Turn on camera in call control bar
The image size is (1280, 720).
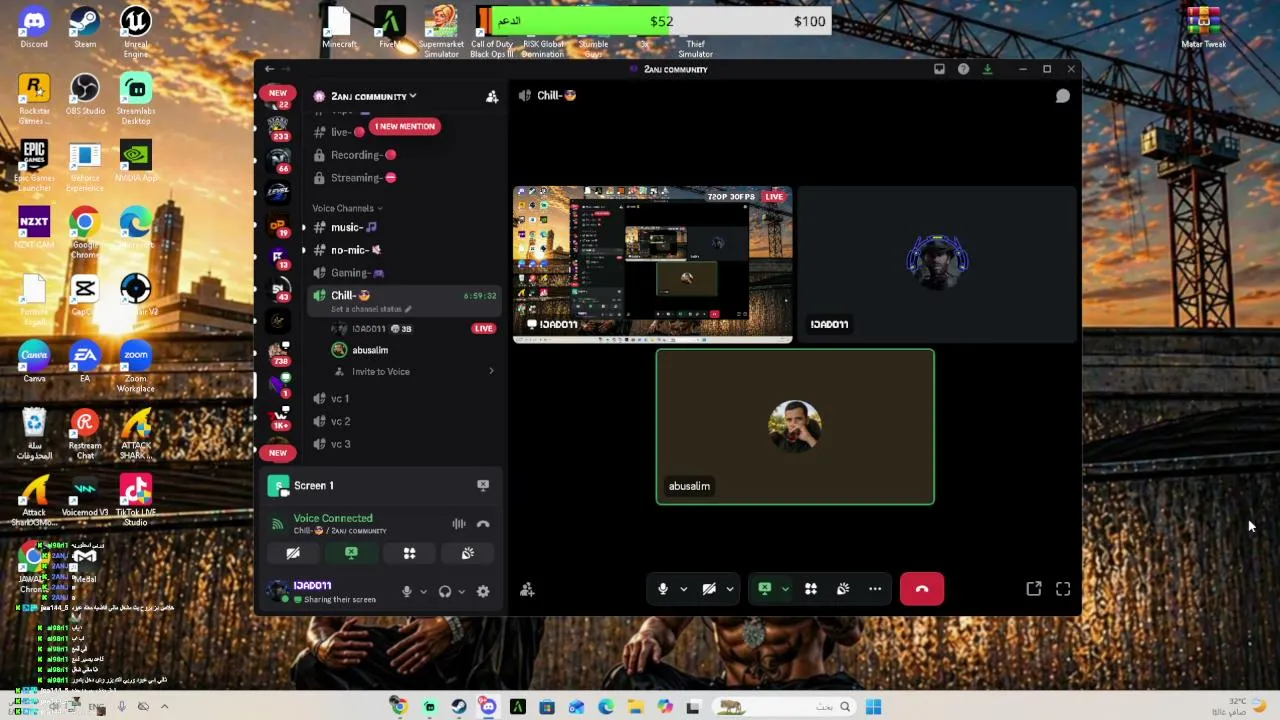(709, 589)
